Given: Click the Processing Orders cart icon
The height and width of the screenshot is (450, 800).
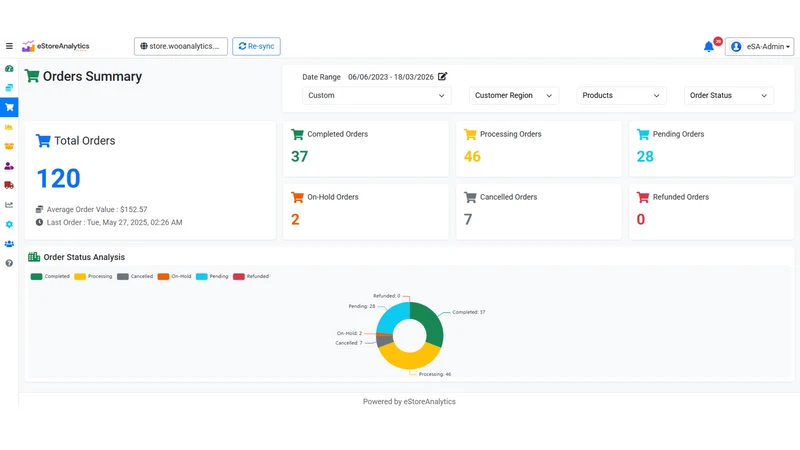Looking at the screenshot, I should click(x=470, y=134).
